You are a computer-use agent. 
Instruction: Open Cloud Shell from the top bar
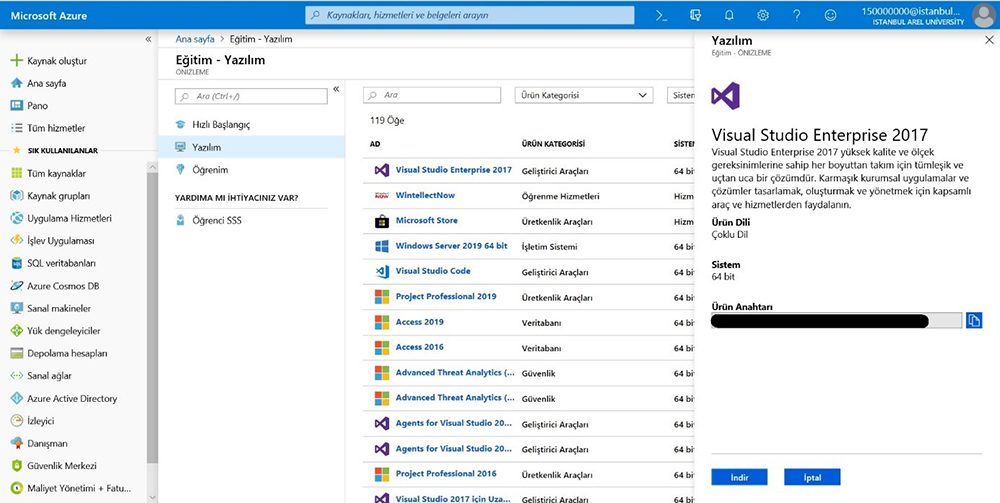(x=661, y=15)
